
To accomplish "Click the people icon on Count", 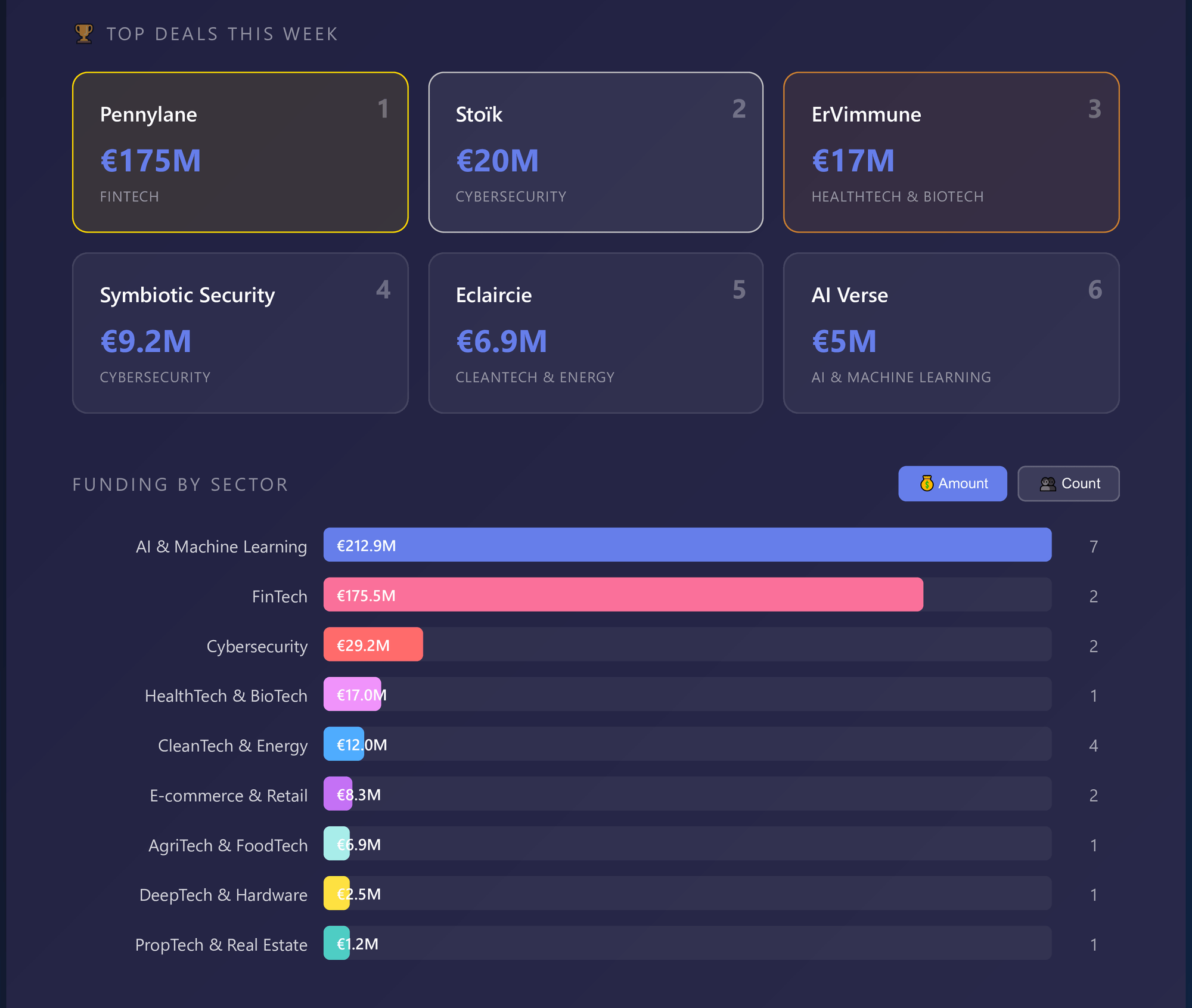I will 1047,484.
